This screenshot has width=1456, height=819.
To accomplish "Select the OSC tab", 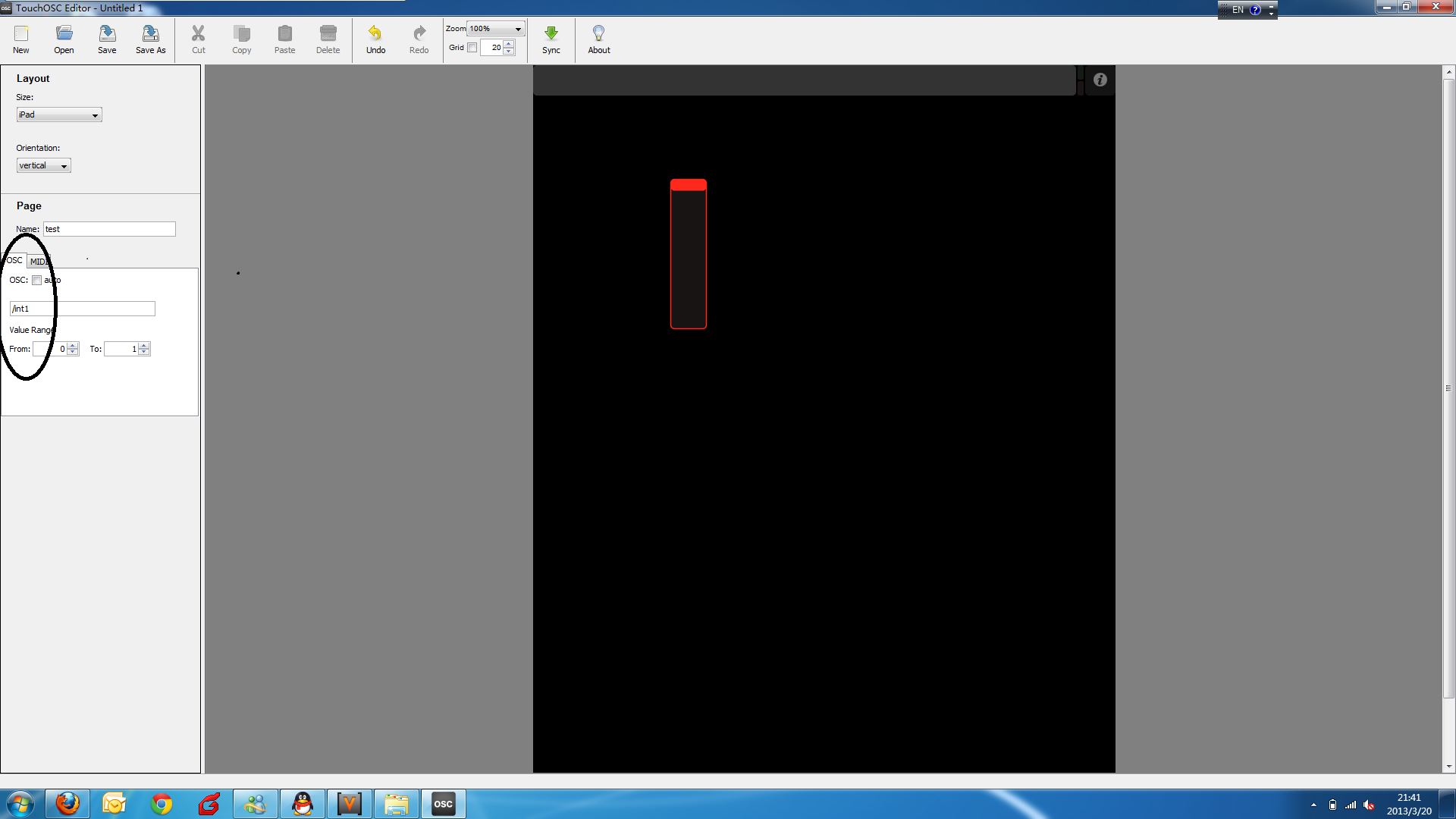I will [14, 260].
